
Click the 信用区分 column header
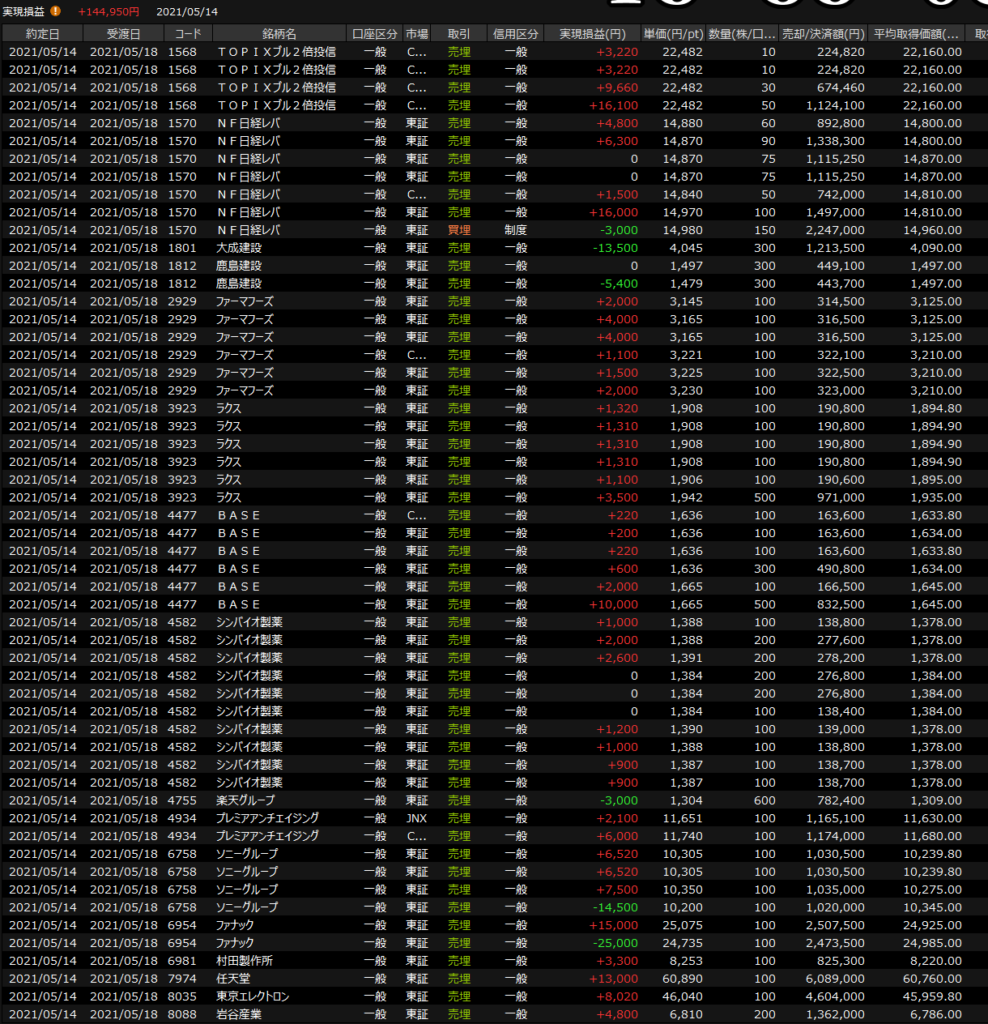point(516,34)
